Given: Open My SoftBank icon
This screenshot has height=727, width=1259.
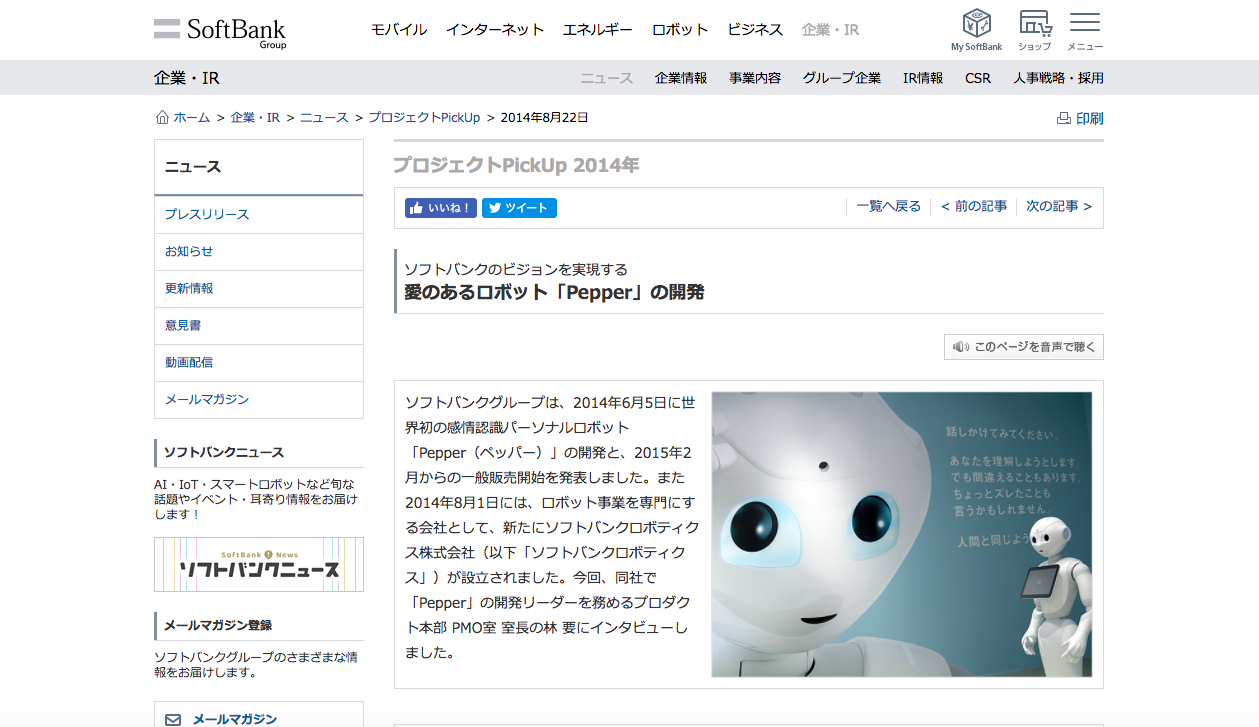Looking at the screenshot, I should 976,30.
